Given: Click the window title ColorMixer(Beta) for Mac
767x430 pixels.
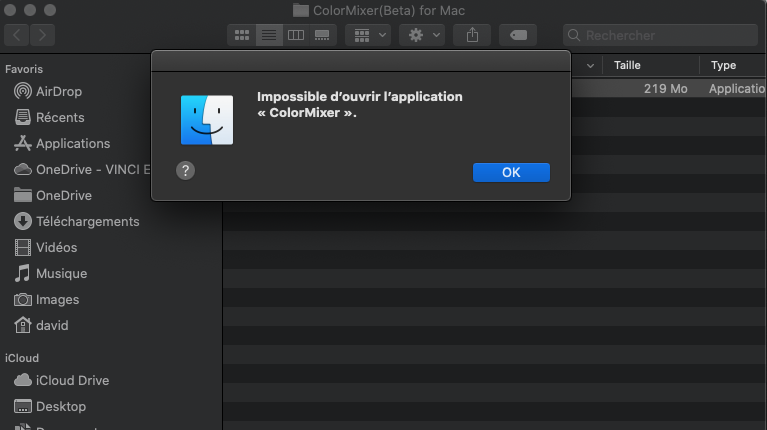Looking at the screenshot, I should (x=389, y=10).
